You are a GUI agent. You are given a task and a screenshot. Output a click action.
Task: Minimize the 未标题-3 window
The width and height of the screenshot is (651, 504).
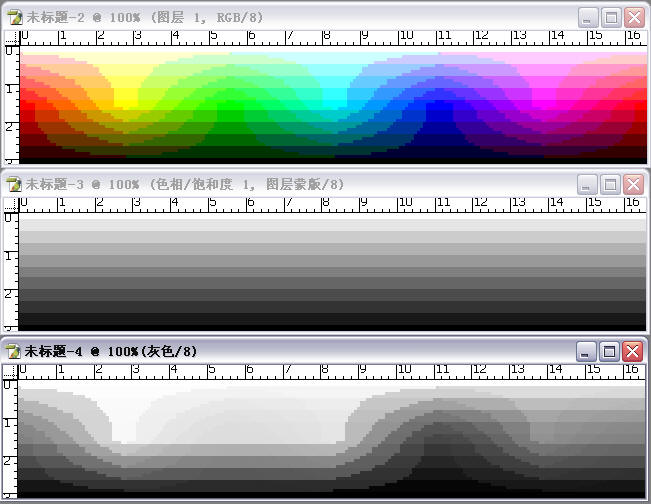587,184
